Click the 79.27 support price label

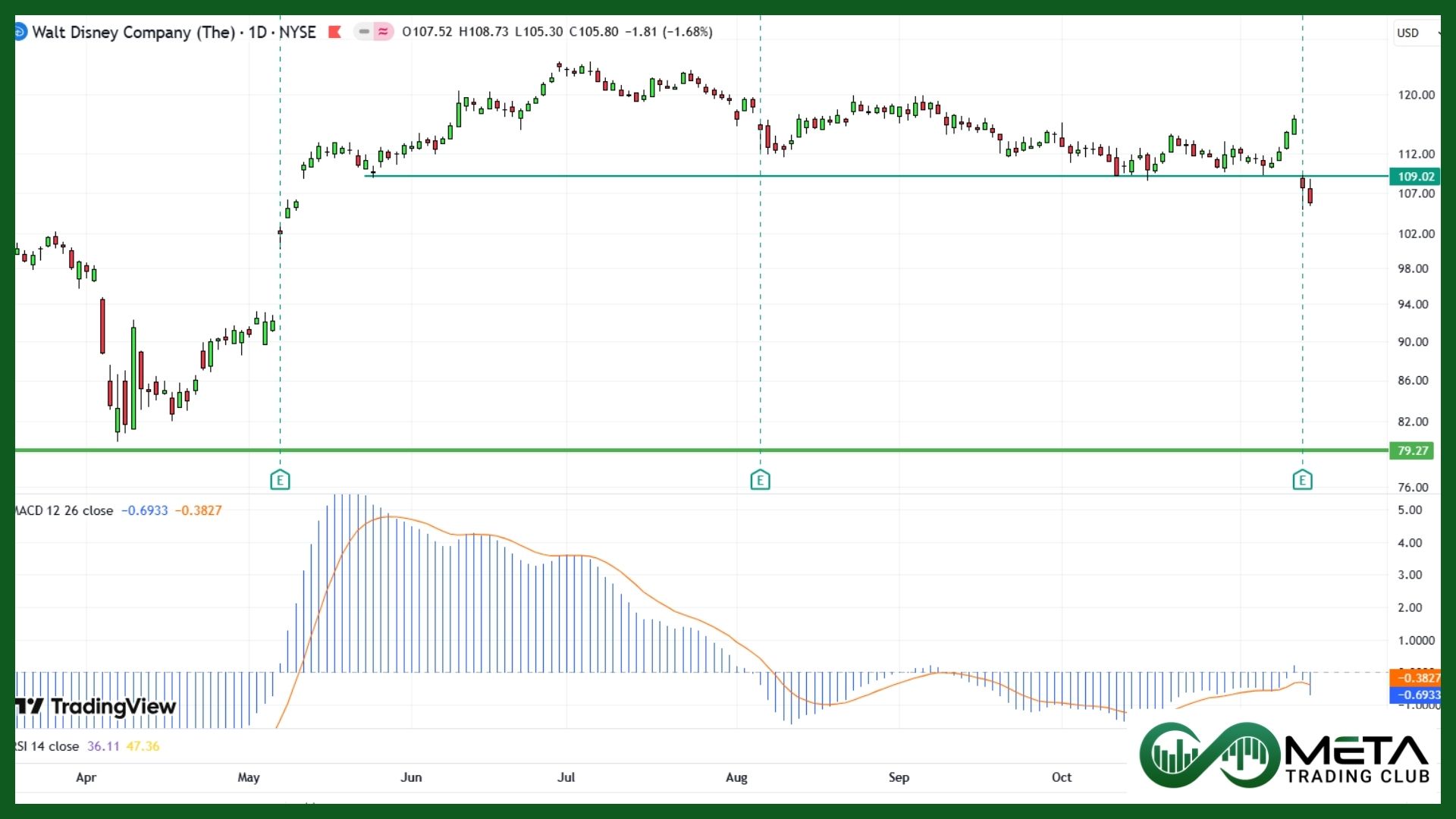tap(1412, 450)
